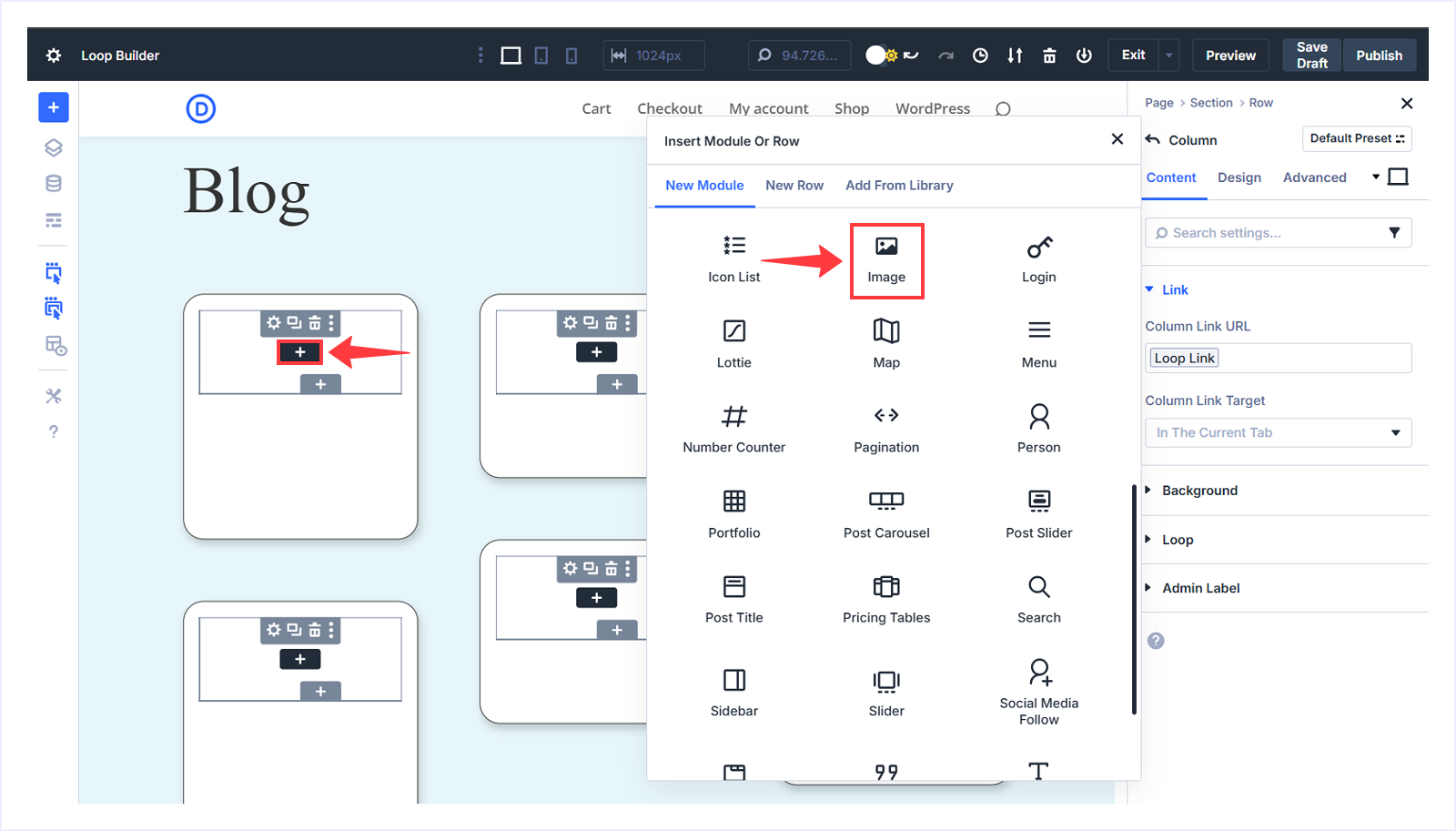The height and width of the screenshot is (831, 1456).
Task: Switch to phone preview mode
Action: 571,55
